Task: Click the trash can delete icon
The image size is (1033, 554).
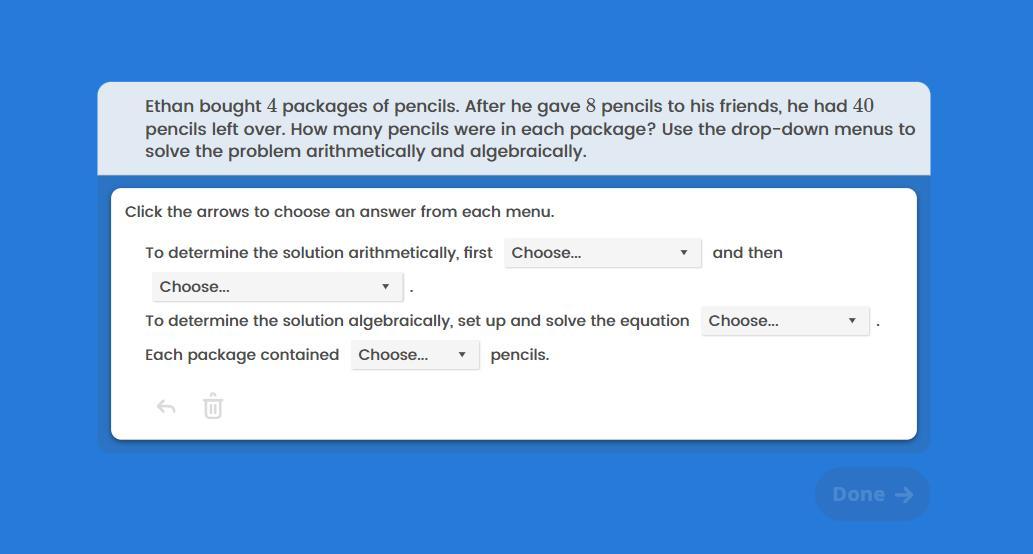Action: (213, 407)
